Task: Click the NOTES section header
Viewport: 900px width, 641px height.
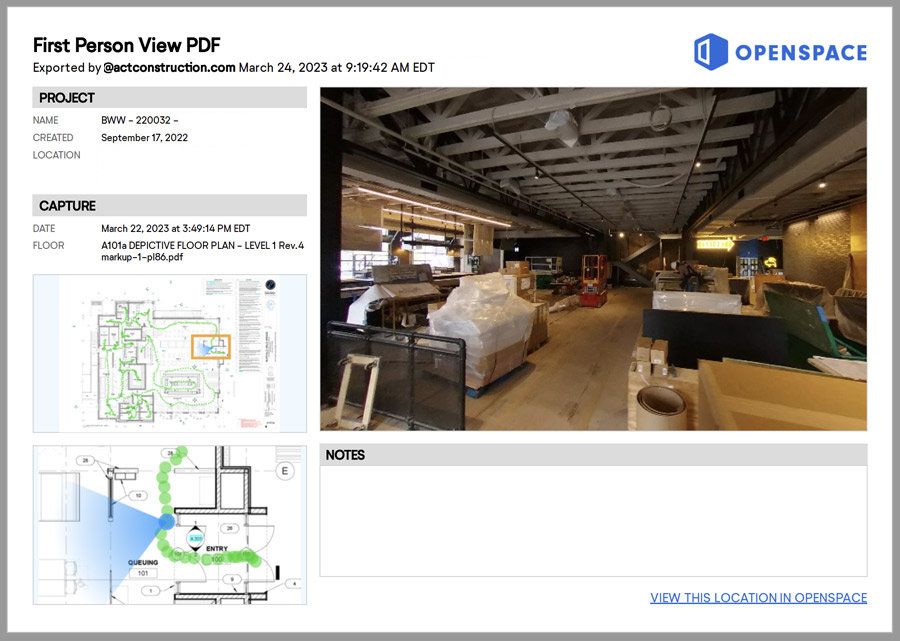Action: (x=593, y=455)
